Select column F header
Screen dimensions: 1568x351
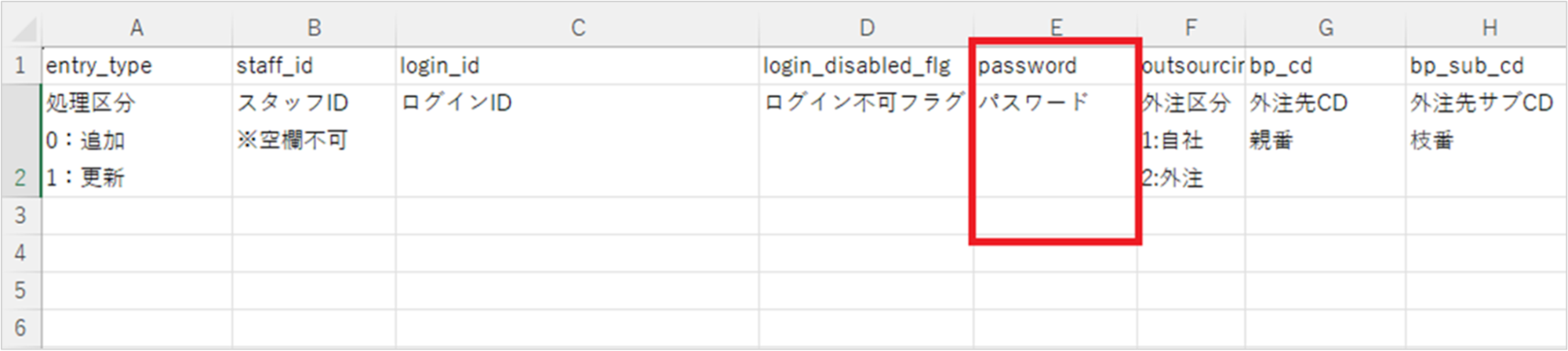(1191, 29)
